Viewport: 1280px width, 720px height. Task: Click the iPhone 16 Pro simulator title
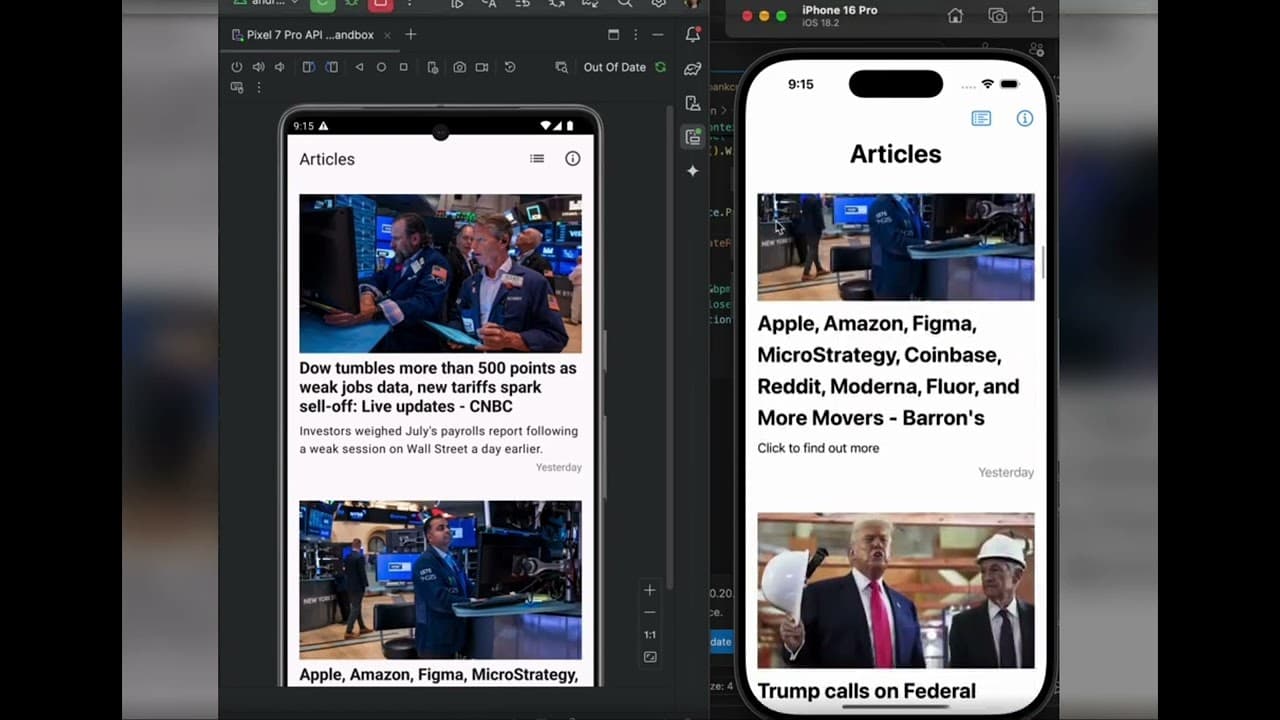839,10
